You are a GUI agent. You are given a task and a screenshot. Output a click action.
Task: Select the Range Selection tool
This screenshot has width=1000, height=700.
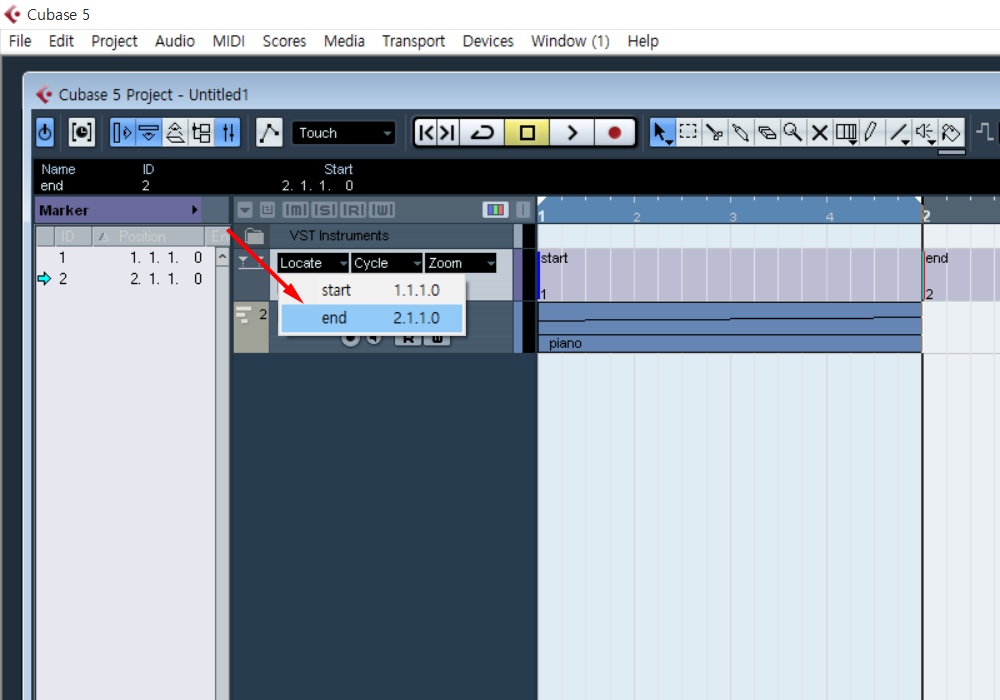click(688, 133)
